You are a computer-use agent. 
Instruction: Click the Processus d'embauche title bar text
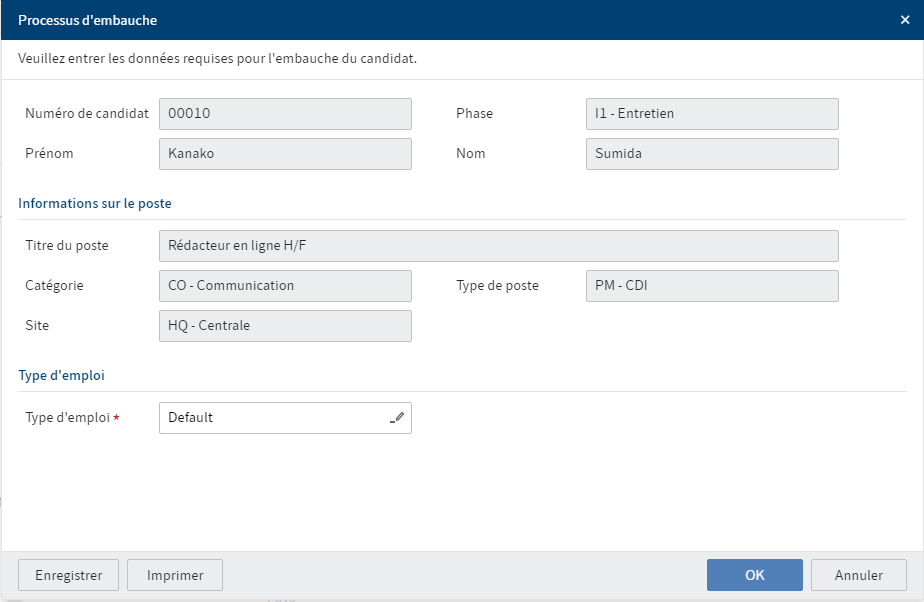pyautogui.click(x=87, y=20)
